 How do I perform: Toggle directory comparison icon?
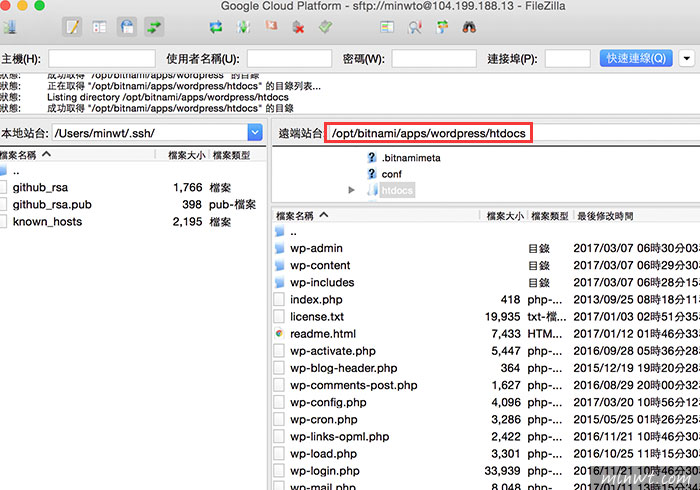click(x=415, y=27)
